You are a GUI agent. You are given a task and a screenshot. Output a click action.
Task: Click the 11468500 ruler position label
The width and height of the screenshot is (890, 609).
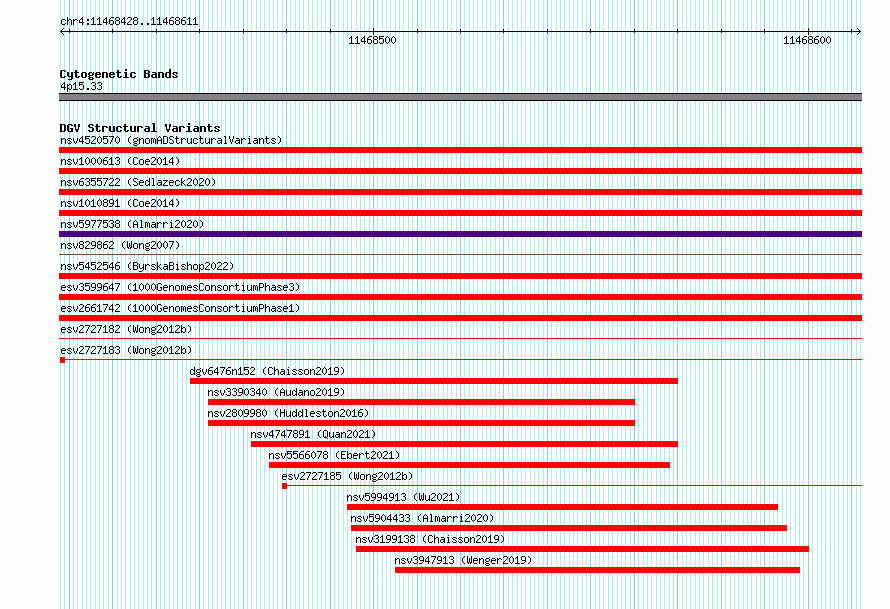[x=372, y=40]
